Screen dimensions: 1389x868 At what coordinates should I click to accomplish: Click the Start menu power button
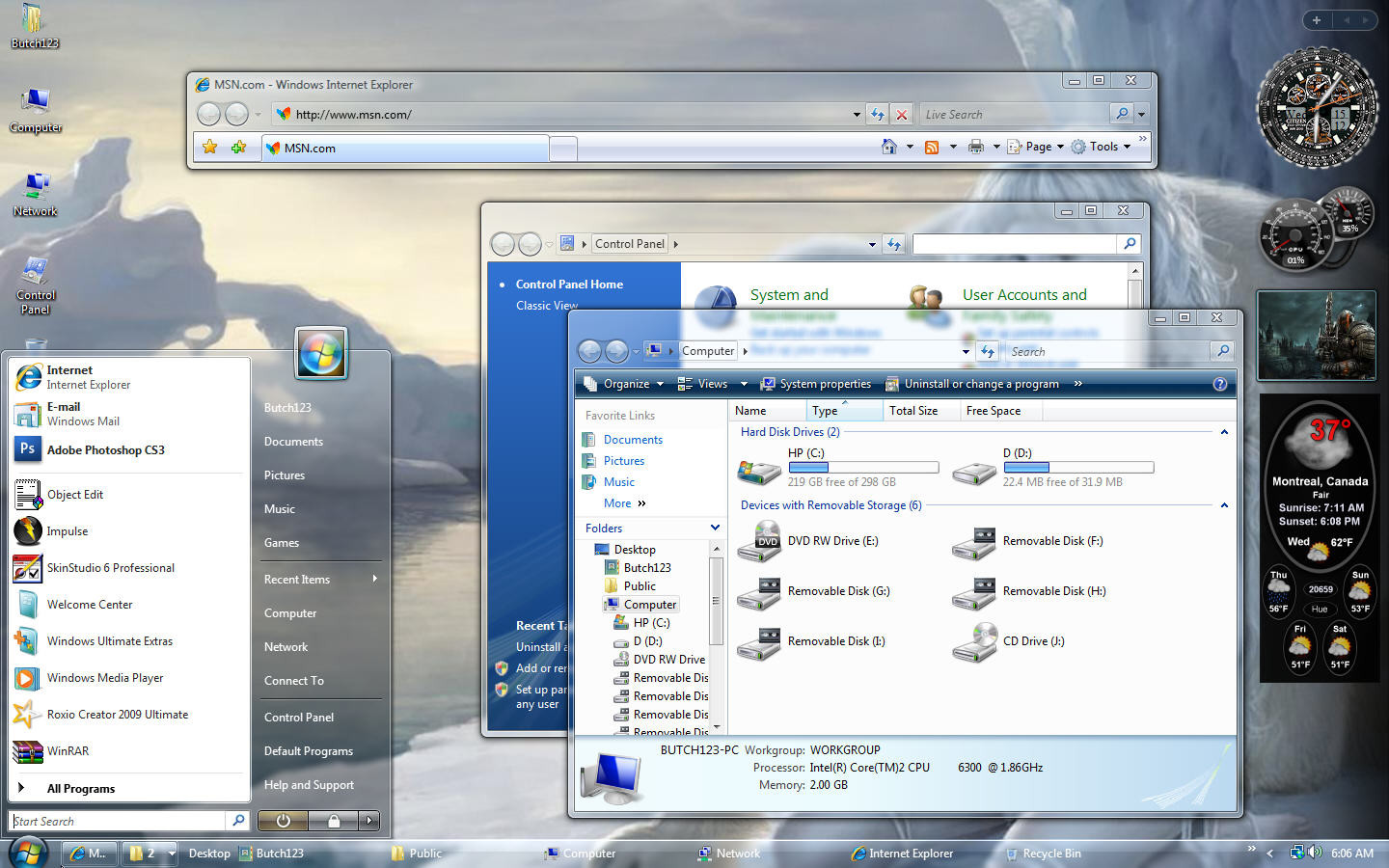click(283, 821)
